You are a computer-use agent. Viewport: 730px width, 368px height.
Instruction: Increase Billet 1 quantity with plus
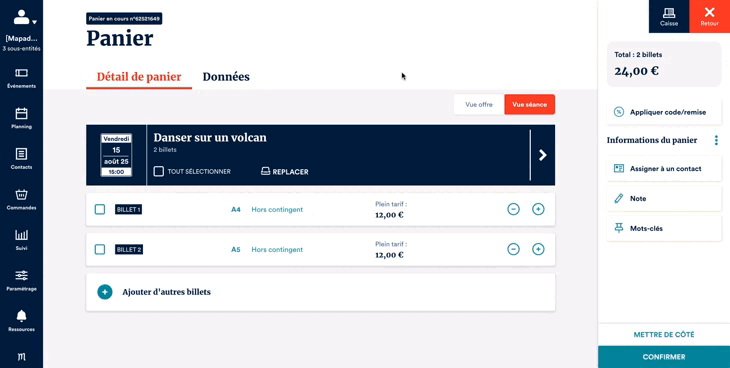[x=538, y=209]
